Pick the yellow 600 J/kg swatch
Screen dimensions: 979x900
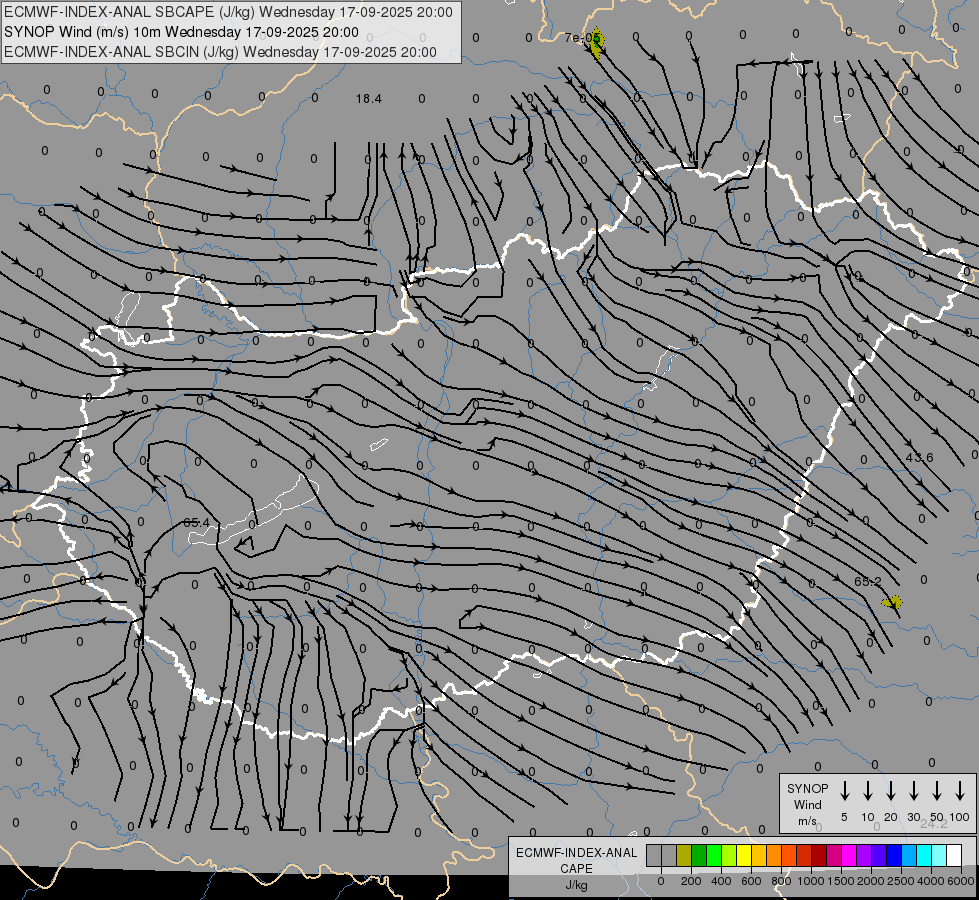click(x=745, y=856)
